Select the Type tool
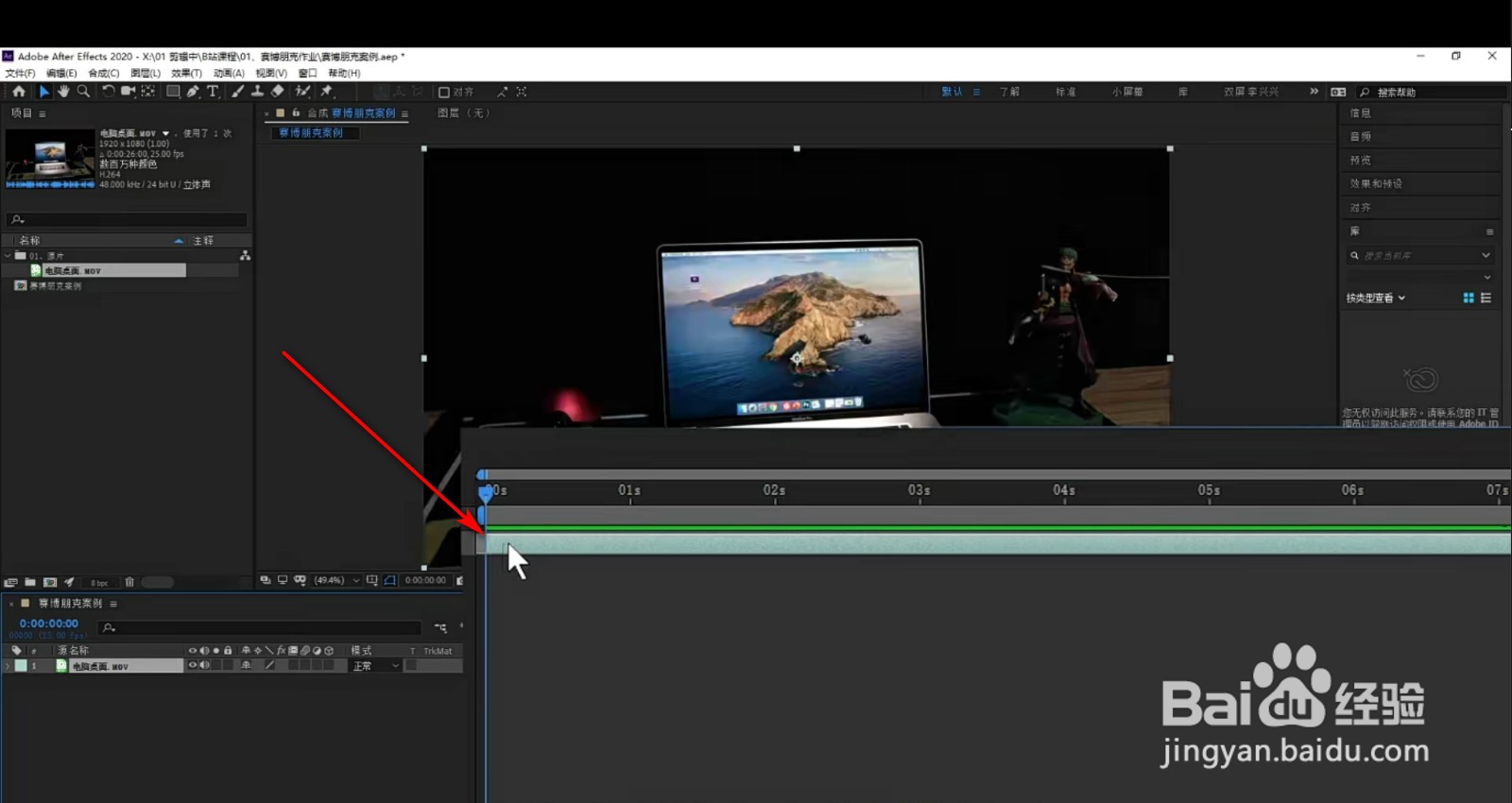 (x=213, y=92)
